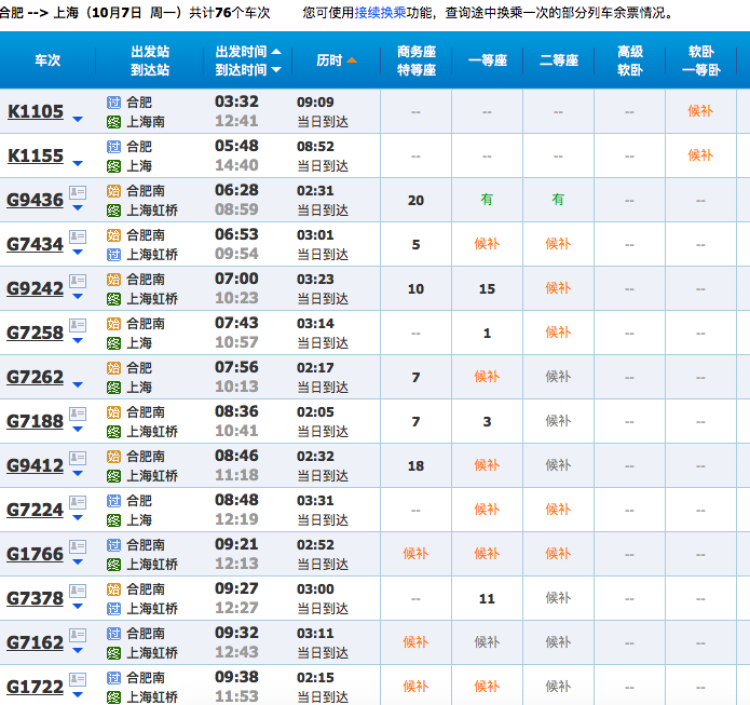Click the 车次 column header
Image resolution: width=750 pixels, height=705 pixels.
pos(40,61)
